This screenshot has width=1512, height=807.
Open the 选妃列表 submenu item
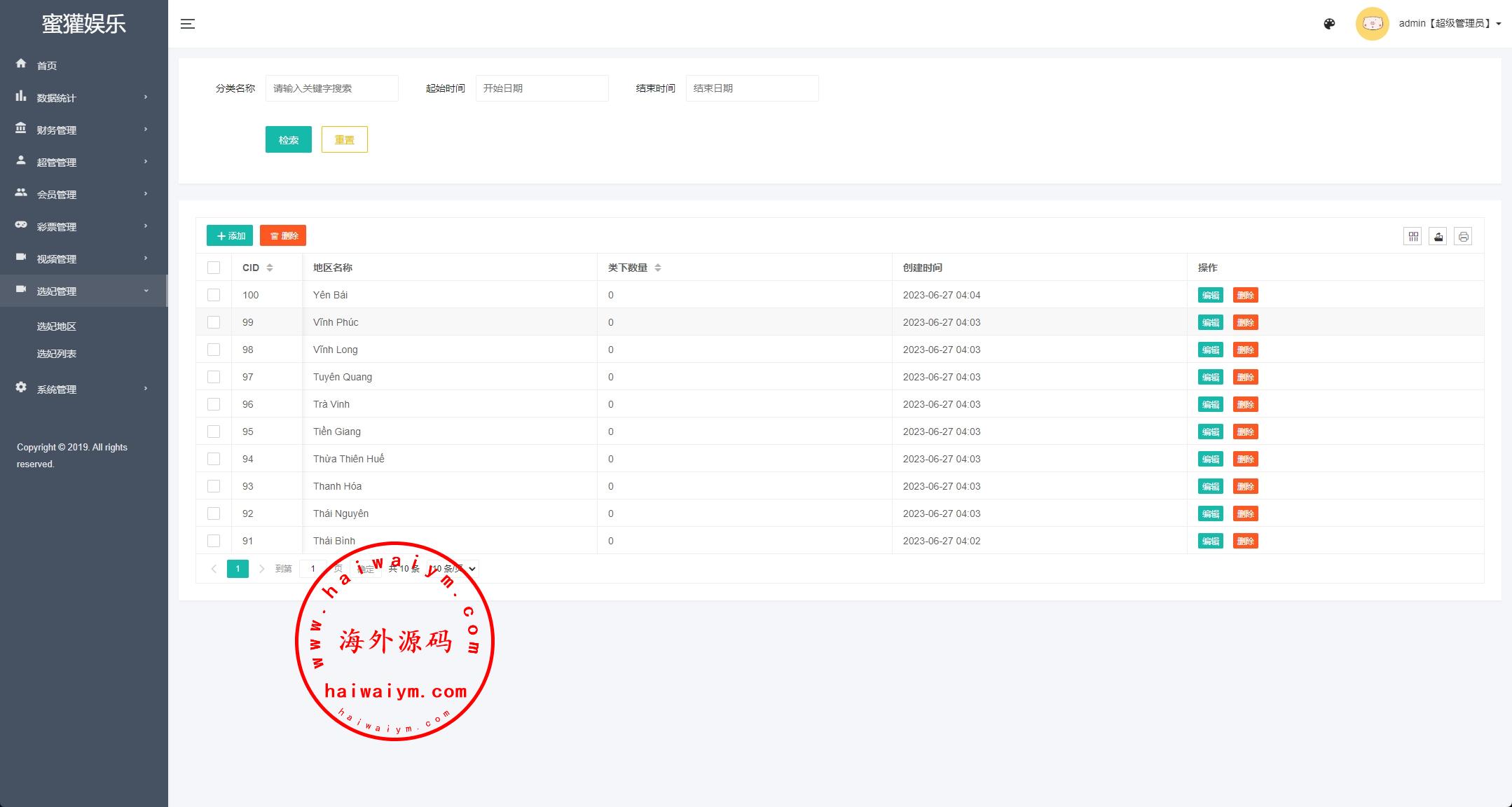(57, 354)
